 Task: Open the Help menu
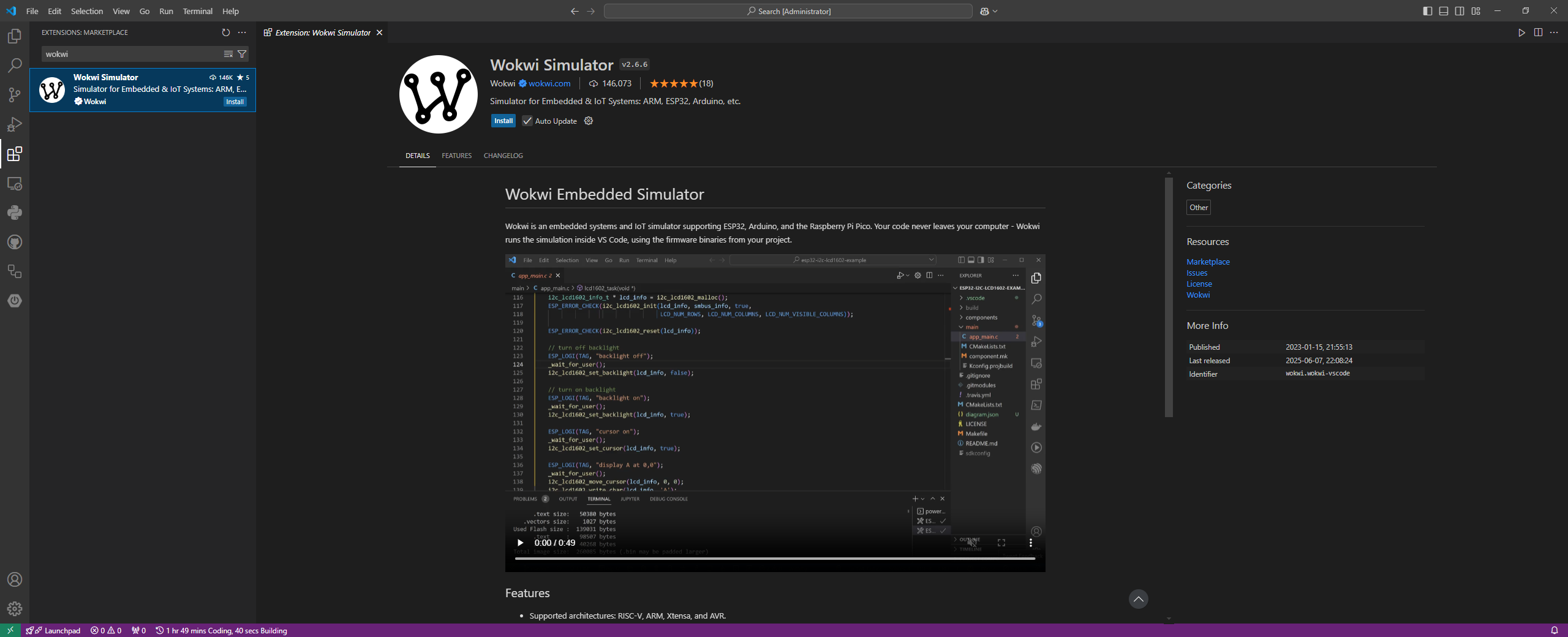click(x=230, y=11)
